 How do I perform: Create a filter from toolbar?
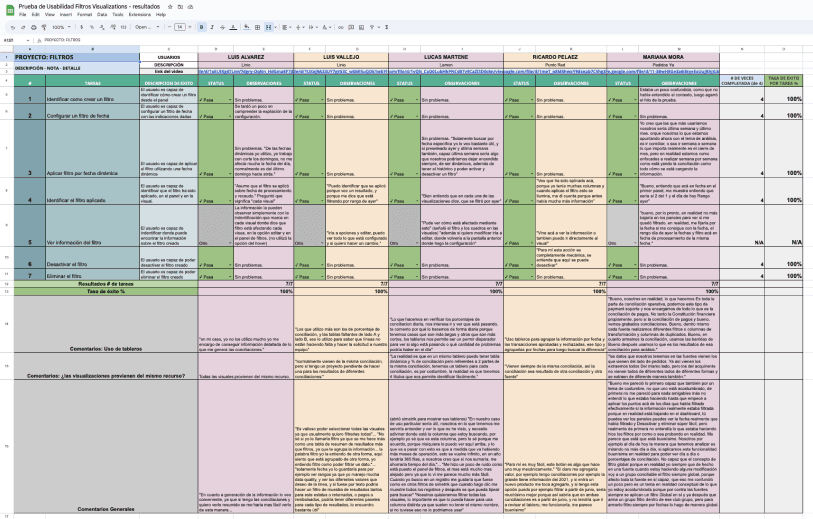point(372,27)
